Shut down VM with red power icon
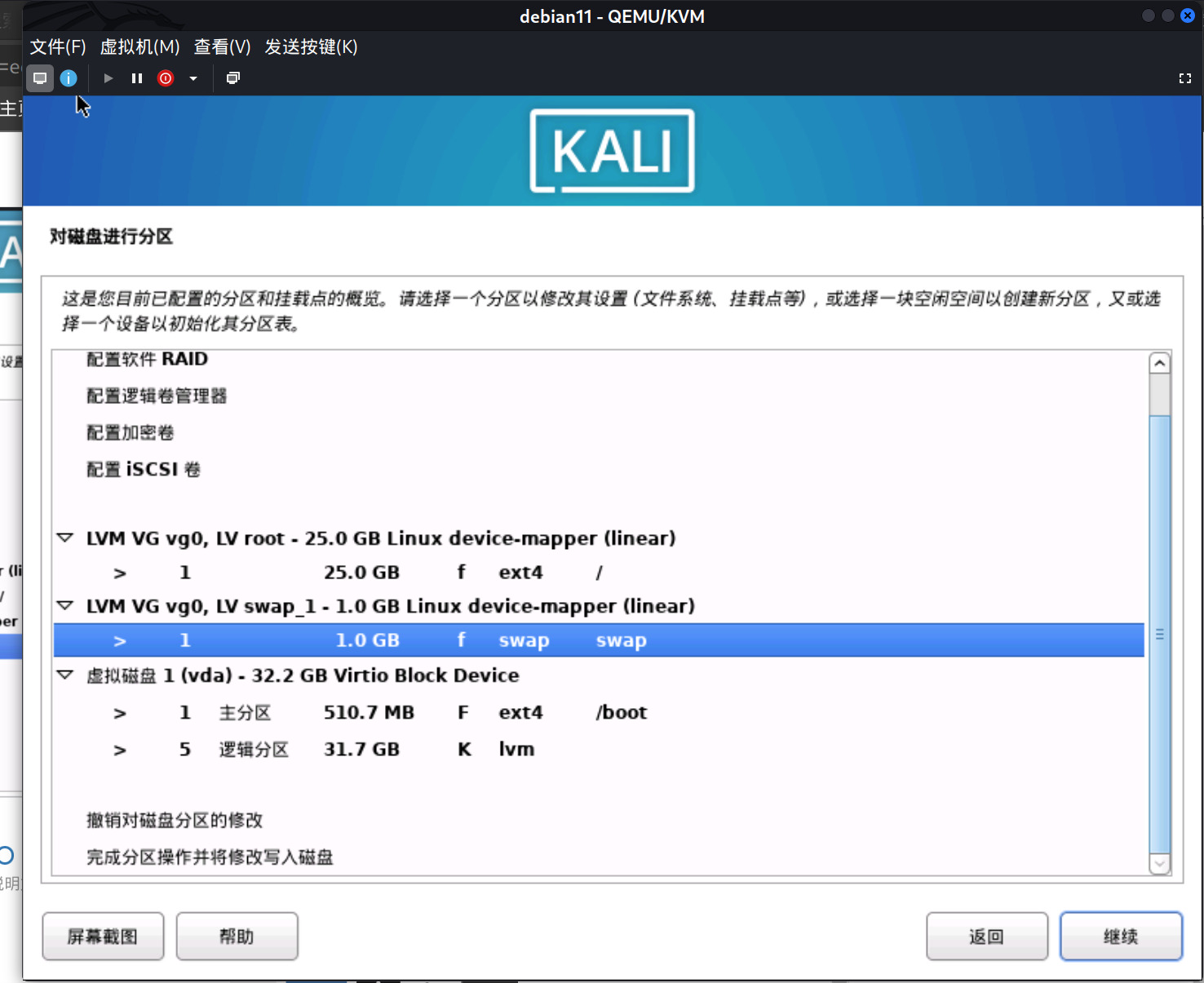This screenshot has width=1204, height=983. point(166,78)
